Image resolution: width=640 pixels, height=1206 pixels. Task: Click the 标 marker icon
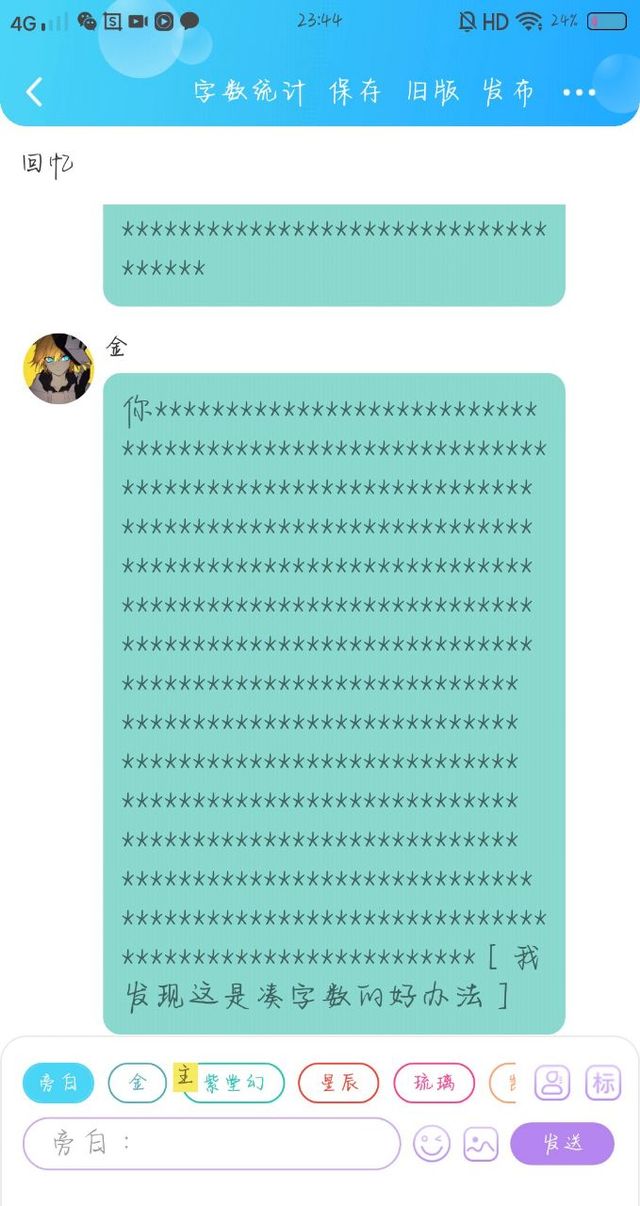[x=603, y=1082]
